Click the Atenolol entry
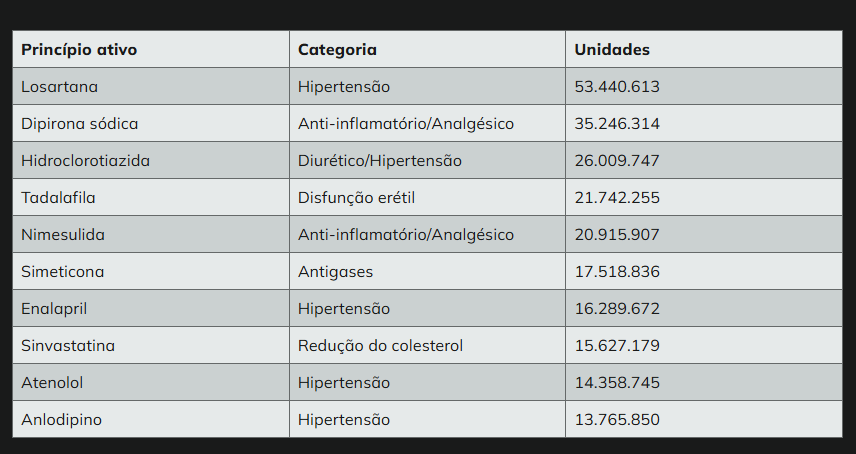The height and width of the screenshot is (454, 856). [x=151, y=383]
